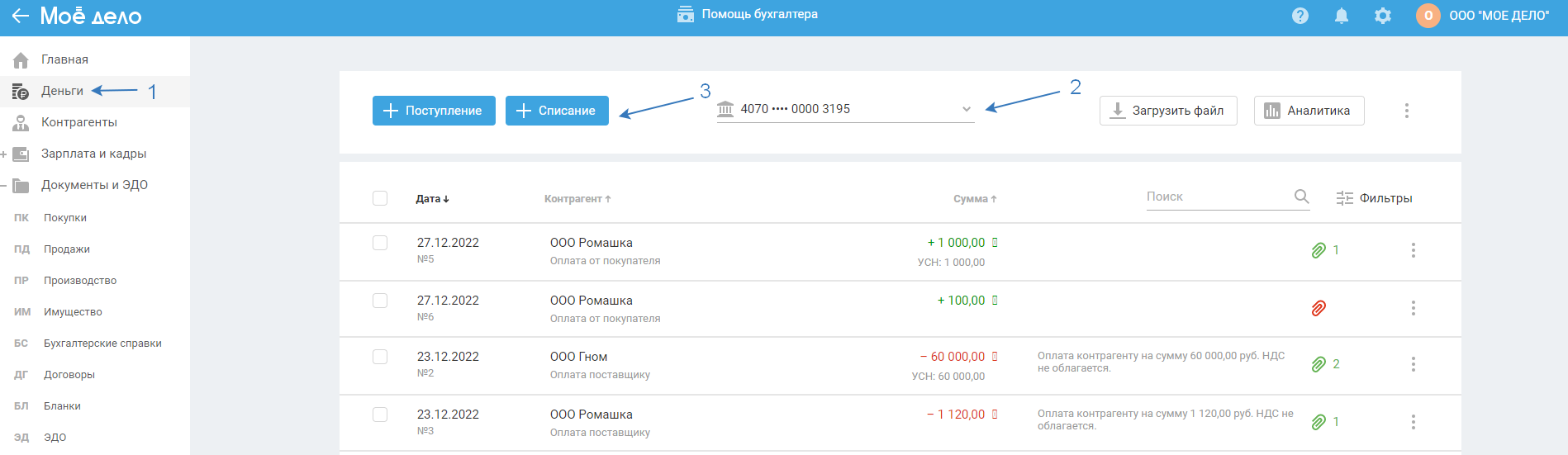
Task: Open the row menu for payment №5
Action: click(x=1414, y=250)
